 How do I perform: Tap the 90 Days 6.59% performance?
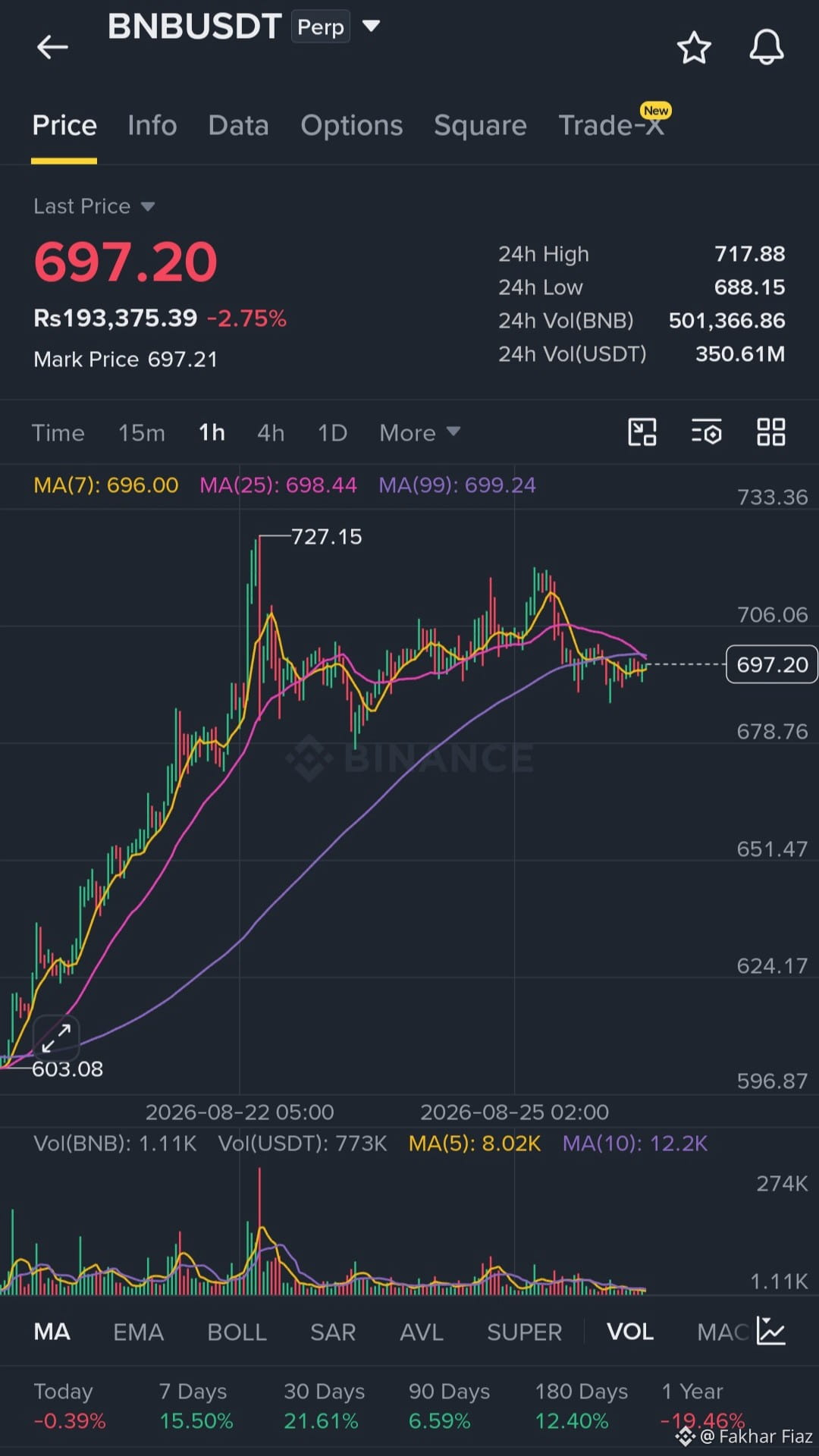(x=449, y=1406)
